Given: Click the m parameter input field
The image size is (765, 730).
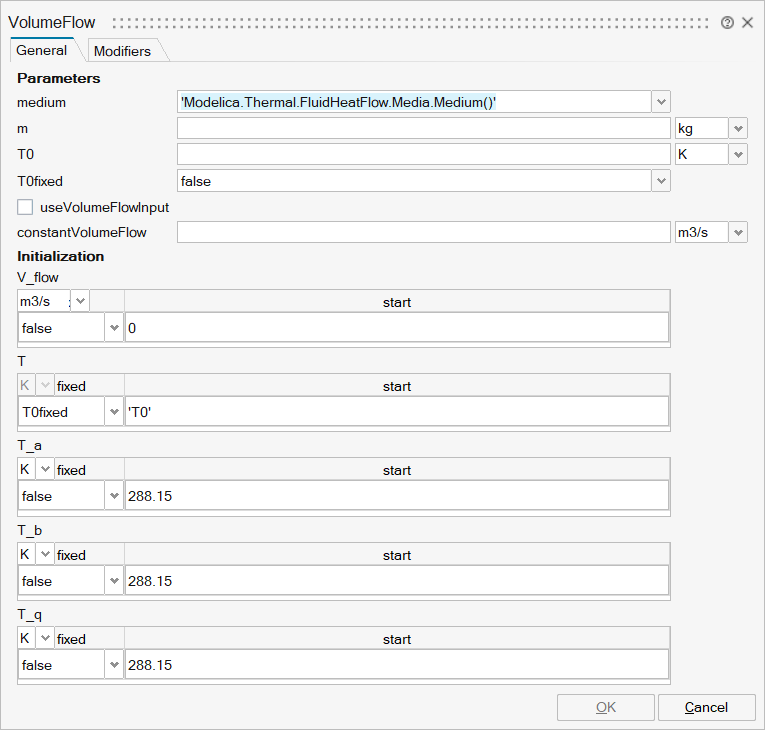Looking at the screenshot, I should (422, 129).
